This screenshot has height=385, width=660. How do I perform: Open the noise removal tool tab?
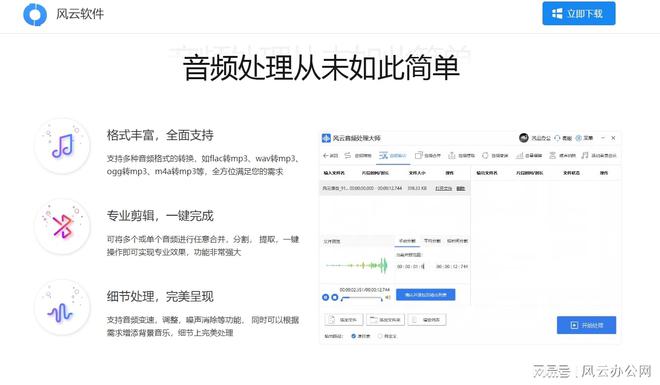[x=562, y=156]
